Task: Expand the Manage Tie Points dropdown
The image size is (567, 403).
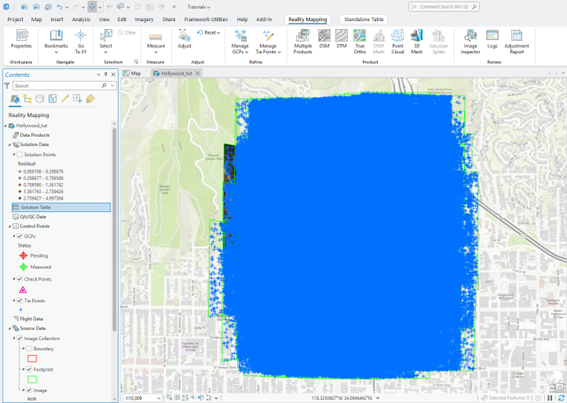Action: pyautogui.click(x=268, y=42)
